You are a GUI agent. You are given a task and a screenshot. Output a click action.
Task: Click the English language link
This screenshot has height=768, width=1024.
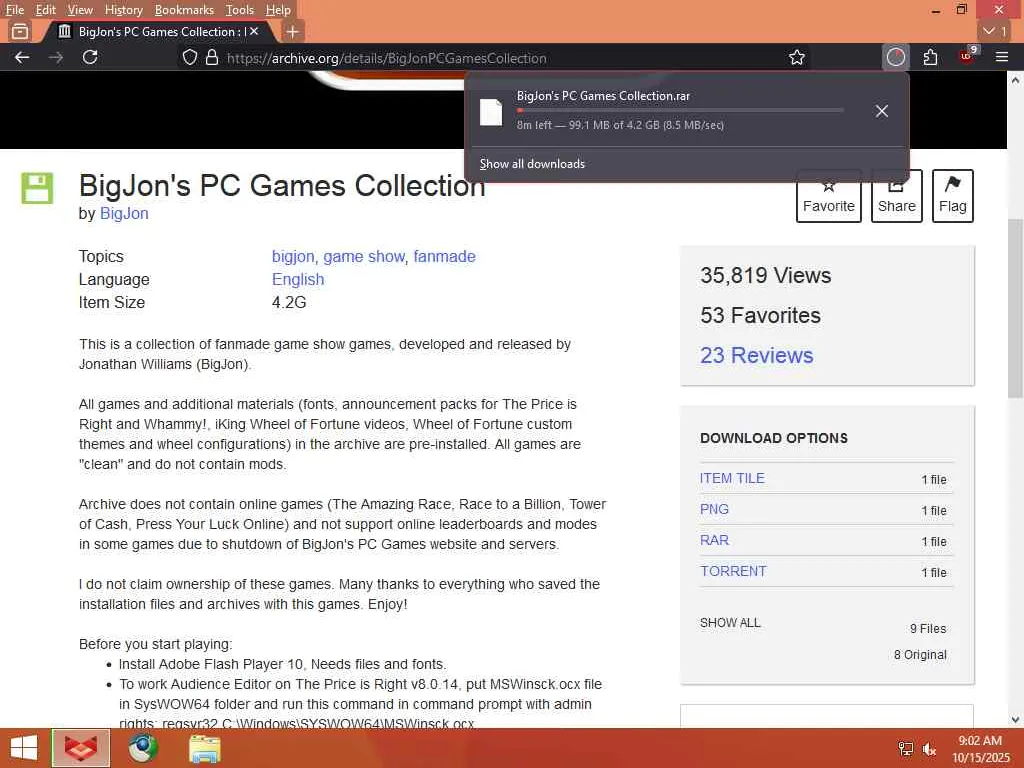coord(298,280)
